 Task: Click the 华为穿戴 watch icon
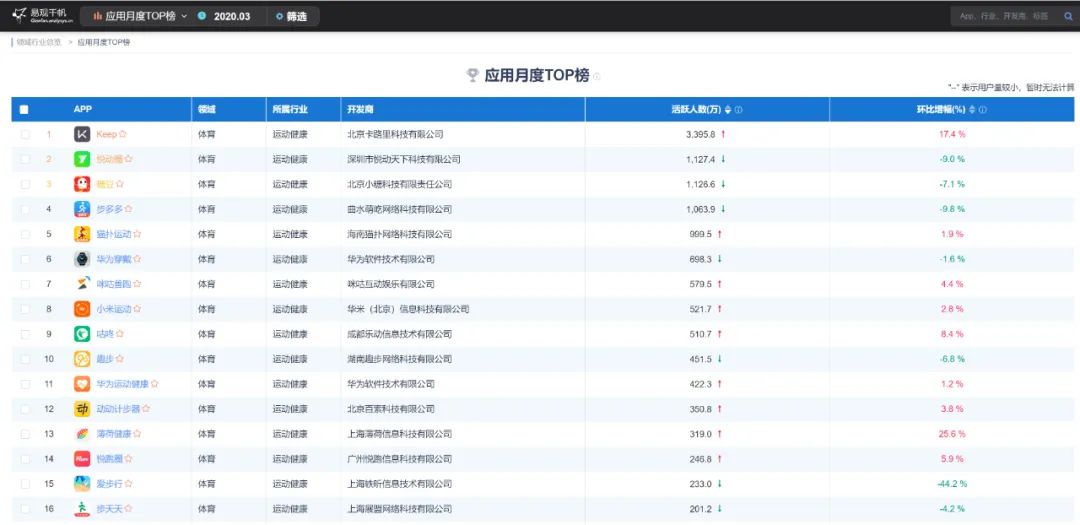pyautogui.click(x=82, y=259)
